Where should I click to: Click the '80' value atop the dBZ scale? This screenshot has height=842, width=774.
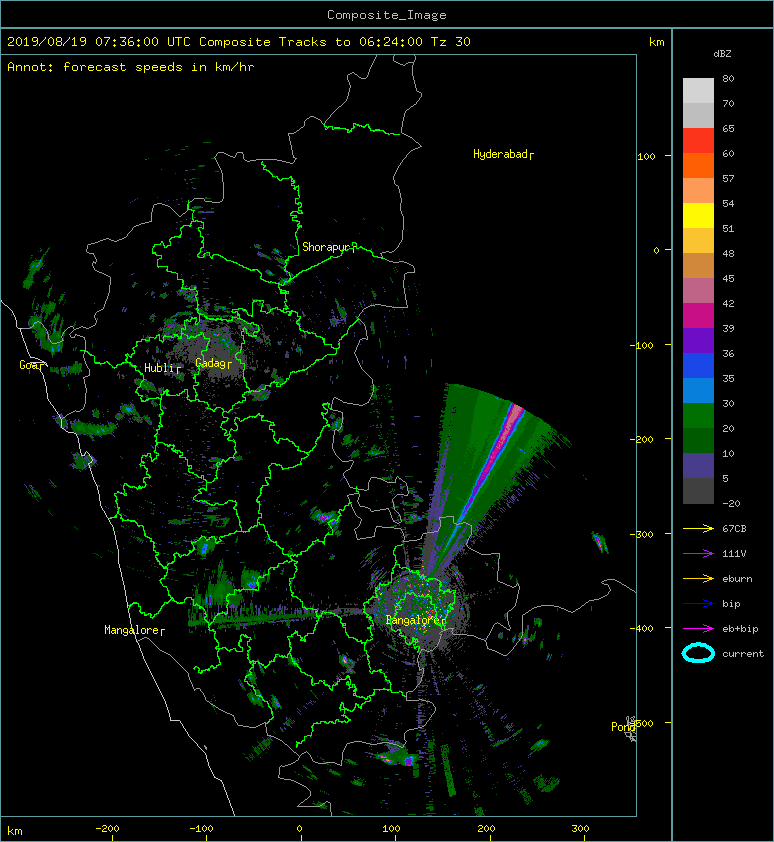728,78
